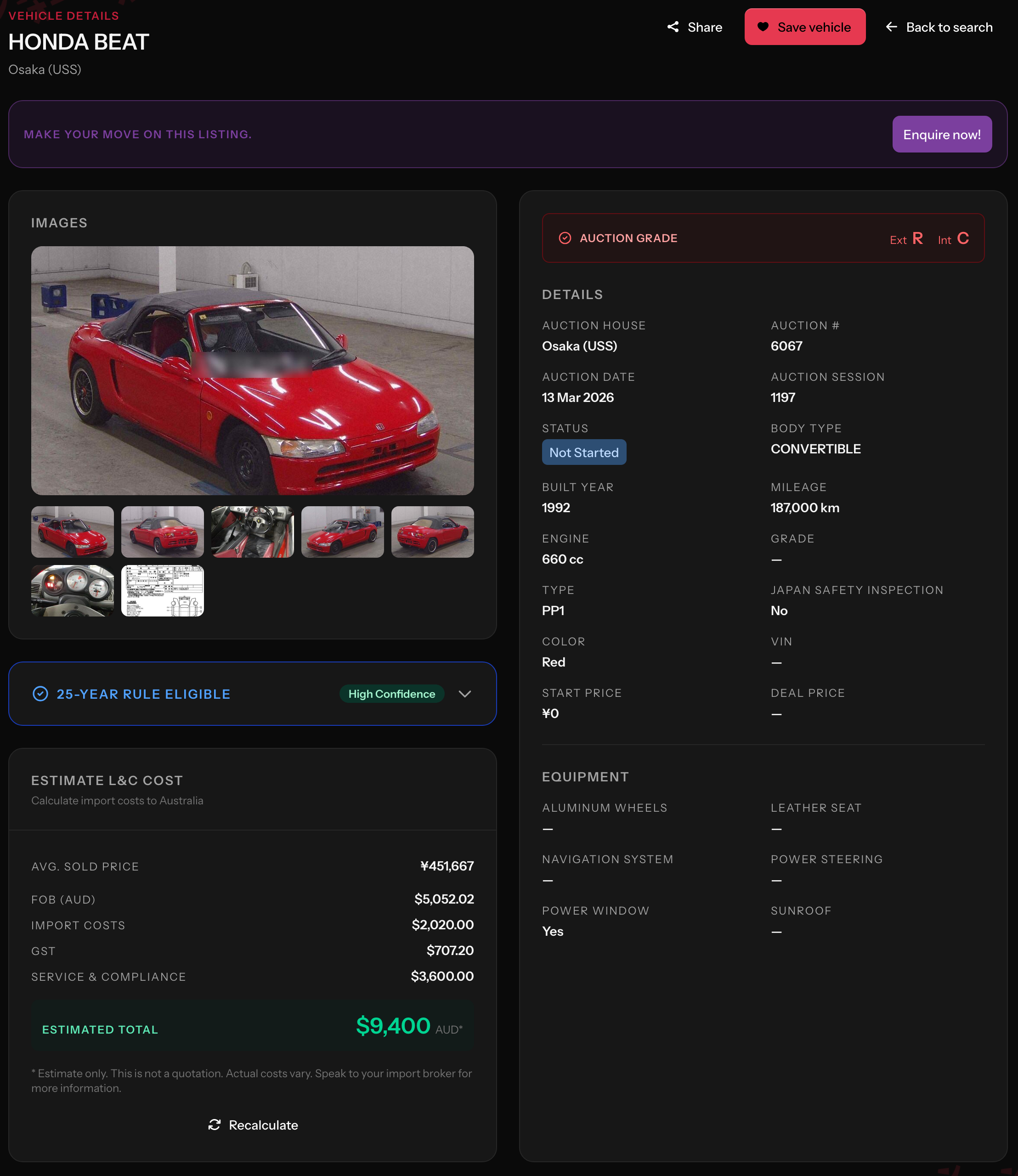
Task: Click the Power Window Yes value
Action: 552,931
